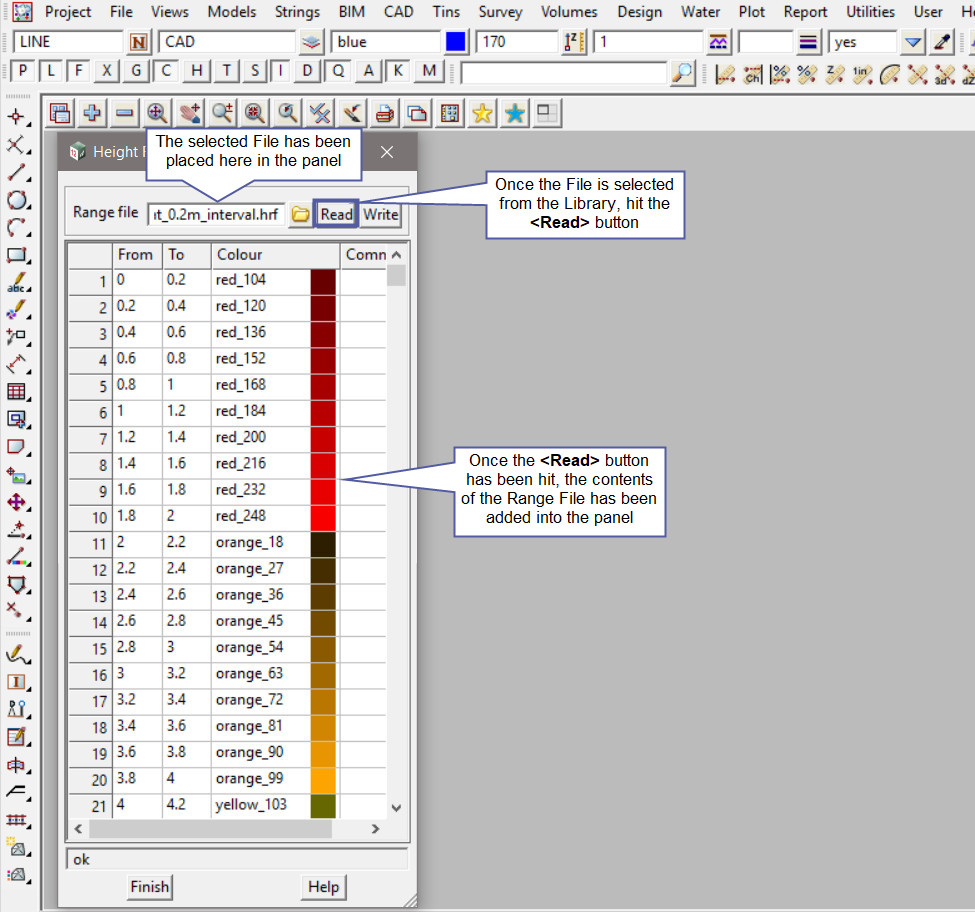Click the plus icon to add model to view
This screenshot has height=912, width=975.
(x=92, y=114)
